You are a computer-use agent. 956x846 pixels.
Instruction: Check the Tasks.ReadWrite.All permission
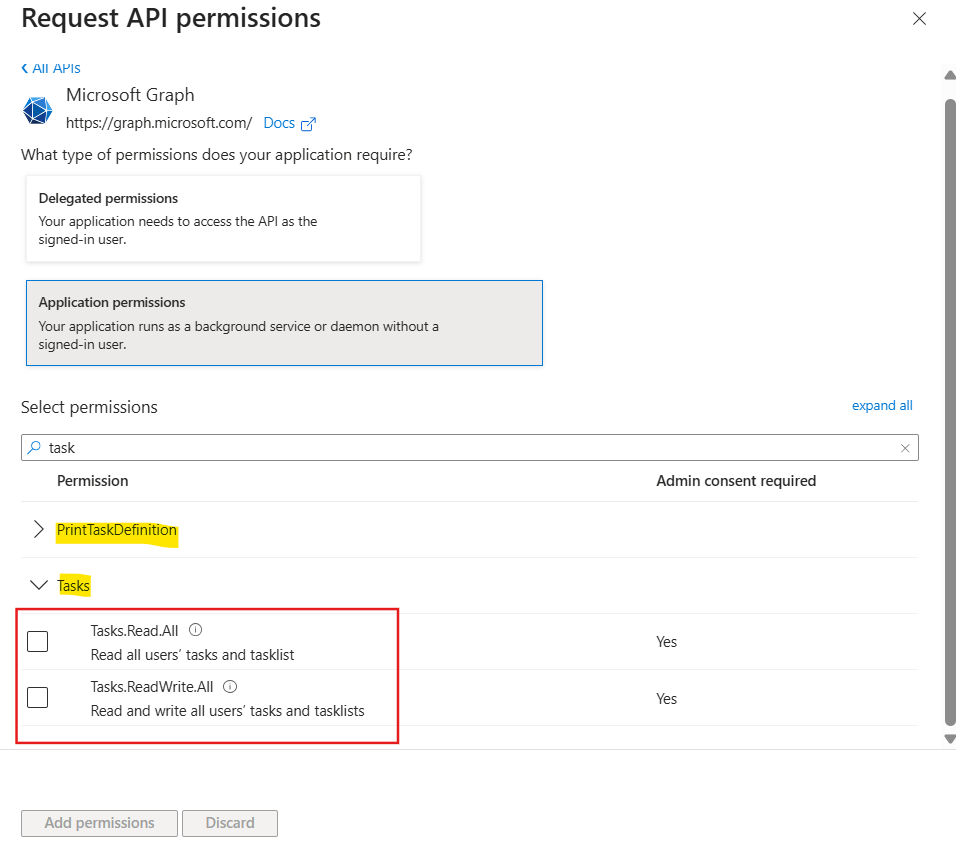pos(37,697)
